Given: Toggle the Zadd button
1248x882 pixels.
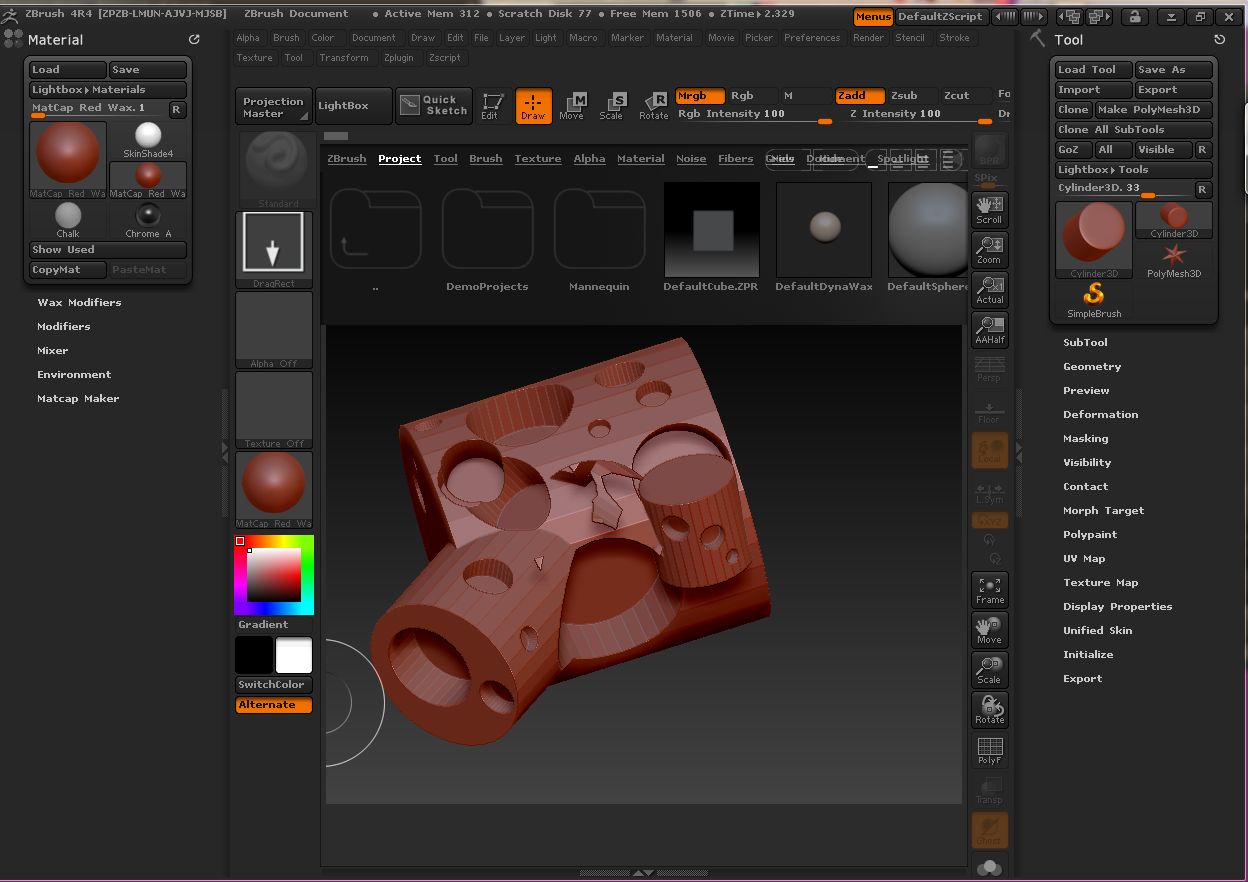Looking at the screenshot, I should click(860, 96).
